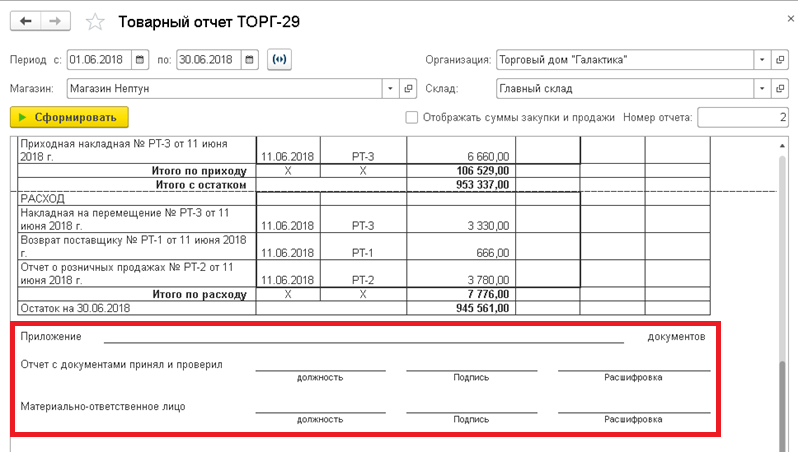Click the Сформировать button

(x=69, y=117)
